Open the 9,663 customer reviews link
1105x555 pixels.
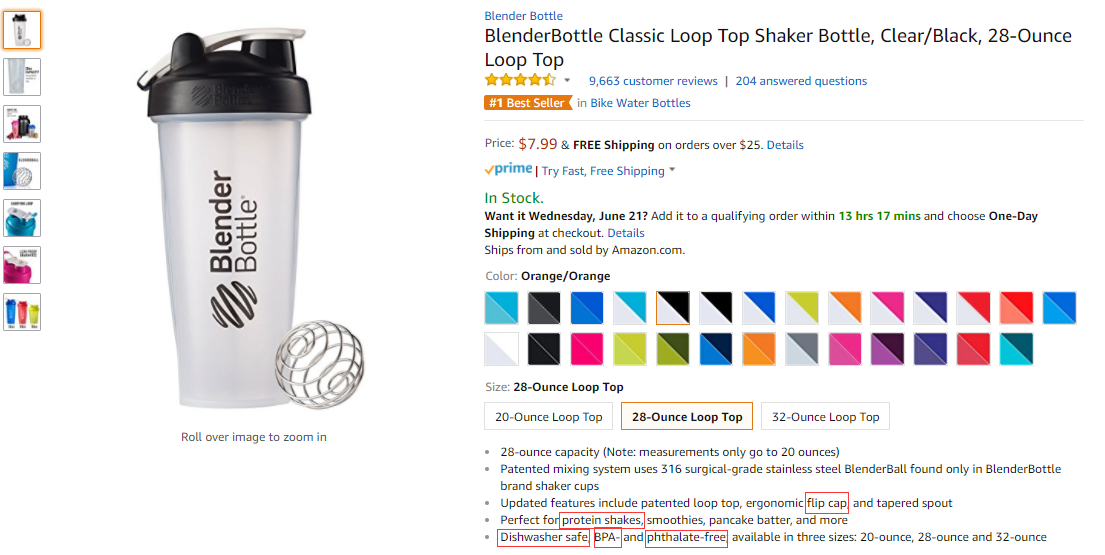click(x=653, y=81)
